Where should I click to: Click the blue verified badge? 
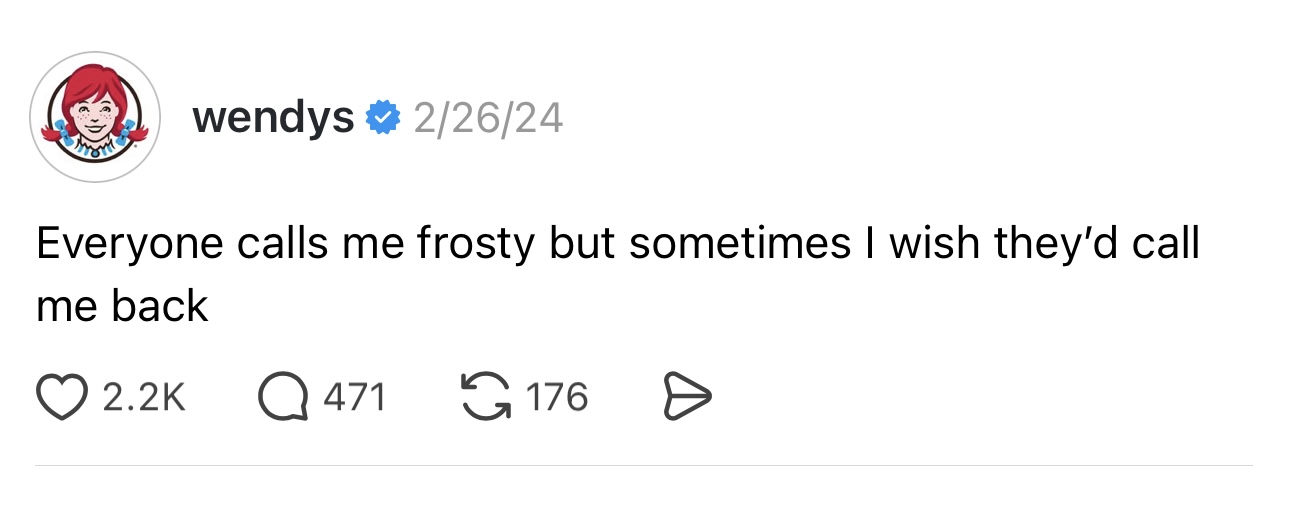tap(381, 119)
